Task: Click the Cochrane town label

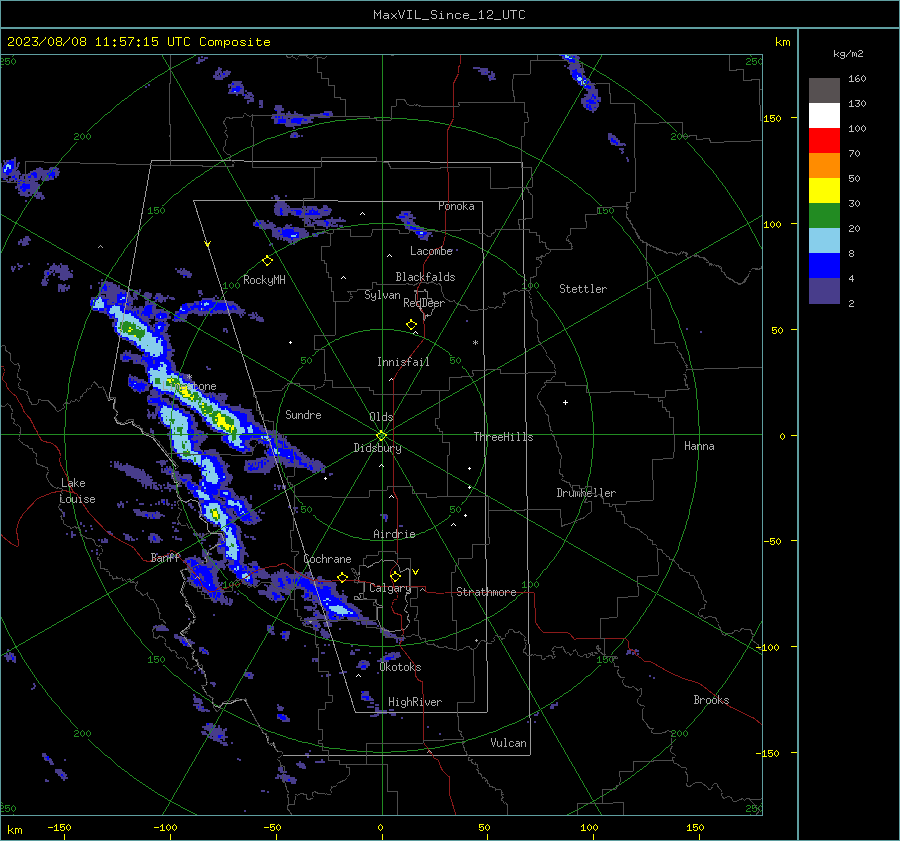Action: [327, 559]
